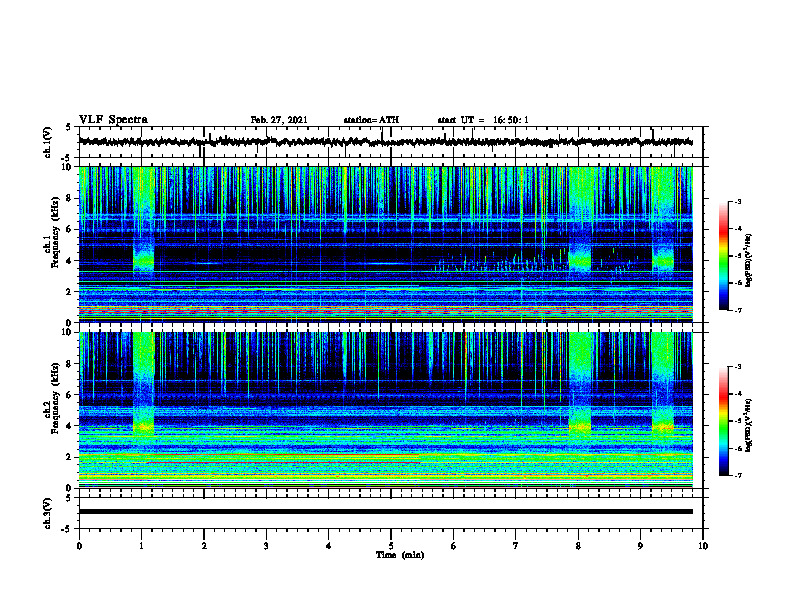Select the date text "Feb. 27, 2021"
This screenshot has width=792, height=612.
click(x=279, y=120)
